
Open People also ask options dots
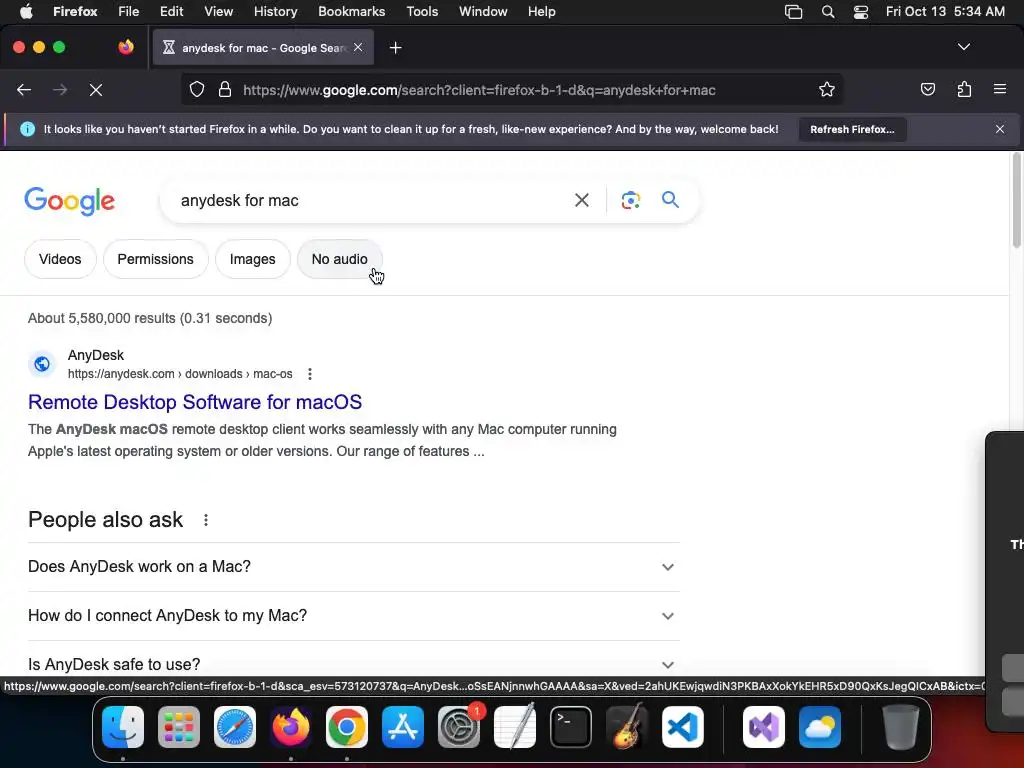click(x=206, y=520)
